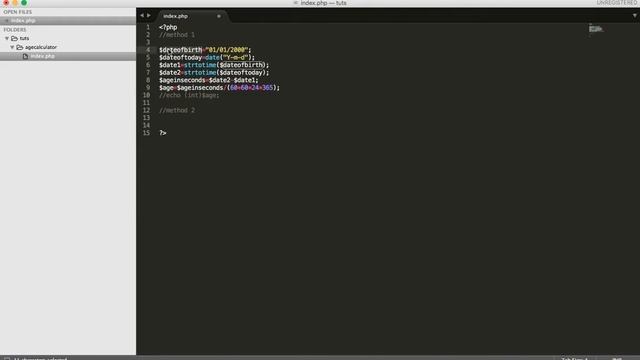Click the 60*60*24*365 expression
This screenshot has width=640, height=360.
[251, 88]
